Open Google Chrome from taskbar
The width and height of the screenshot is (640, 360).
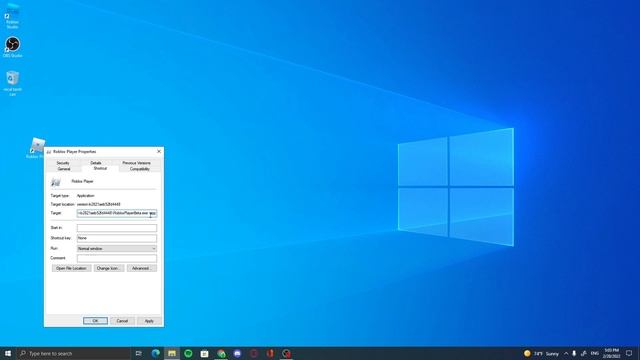pos(221,353)
